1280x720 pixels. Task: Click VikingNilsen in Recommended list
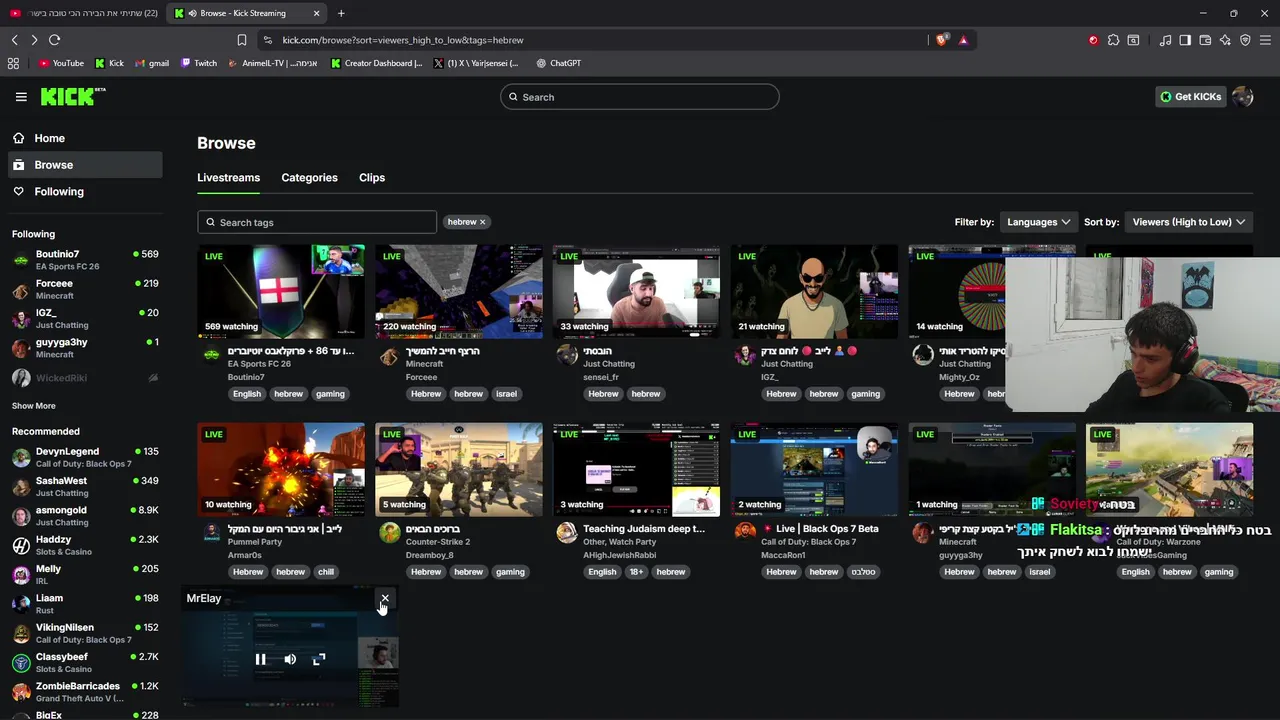85,633
